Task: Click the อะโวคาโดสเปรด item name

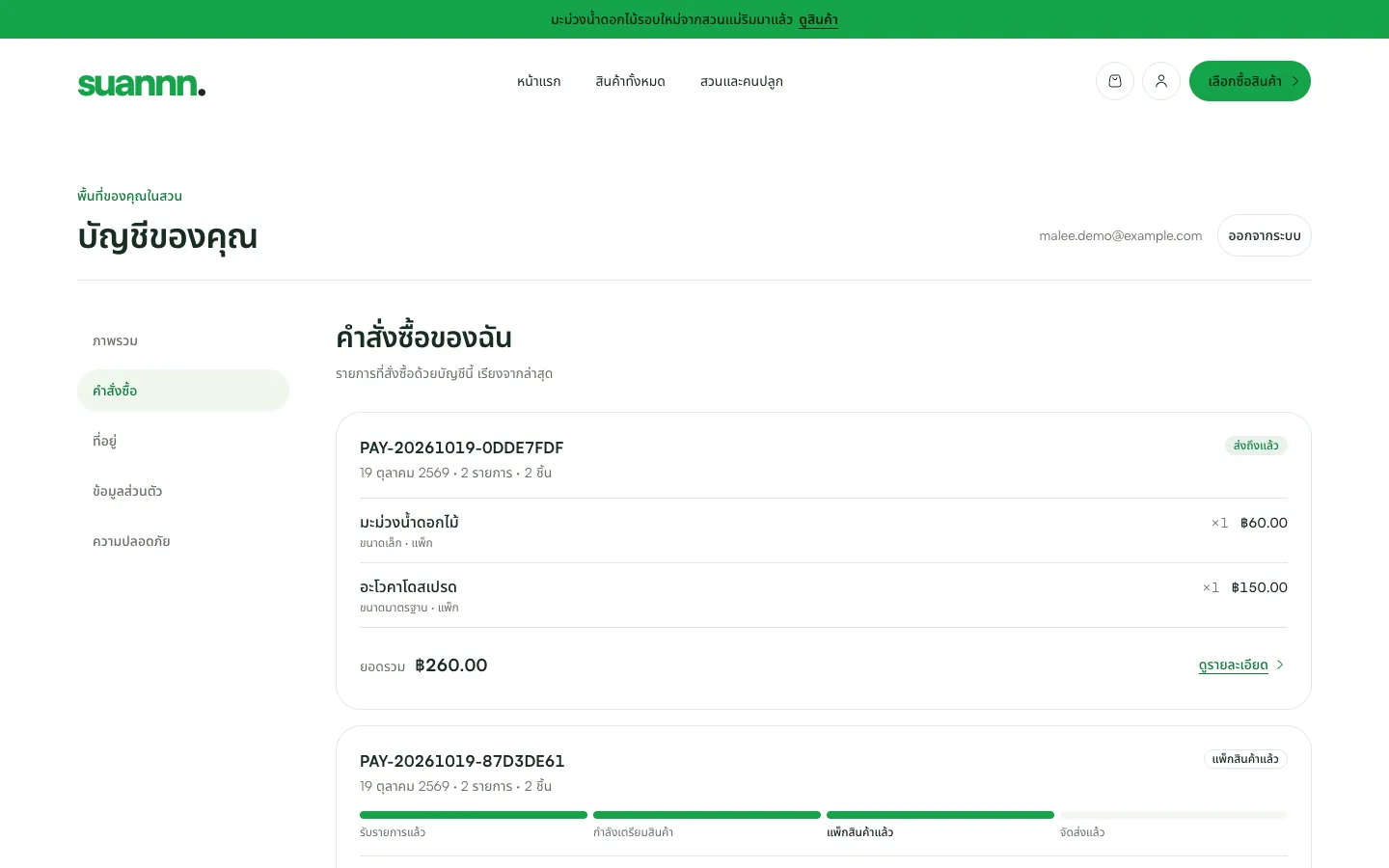Action: click(x=408, y=586)
